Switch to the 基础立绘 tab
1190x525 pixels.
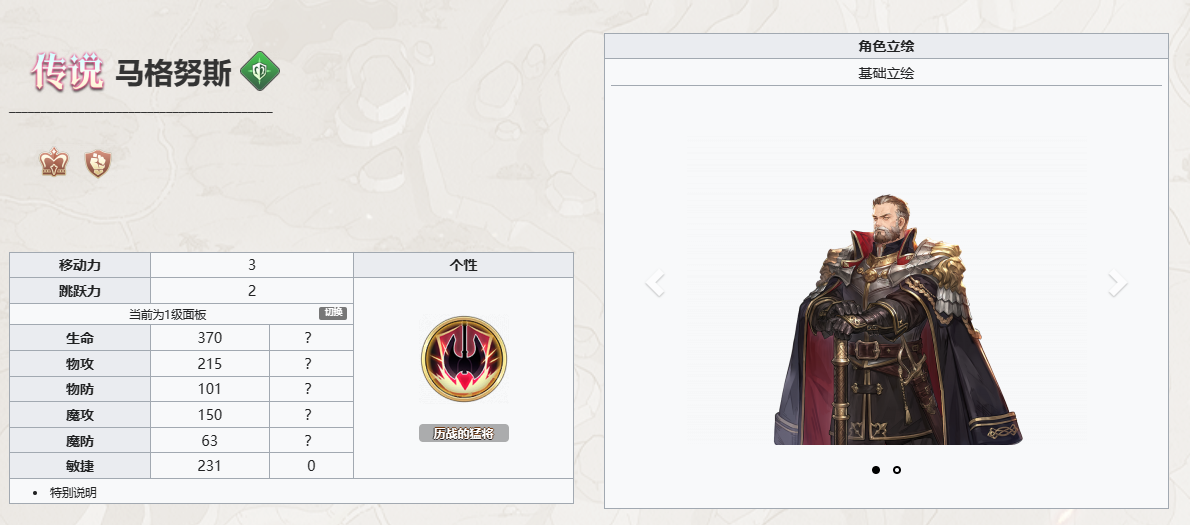(x=886, y=74)
